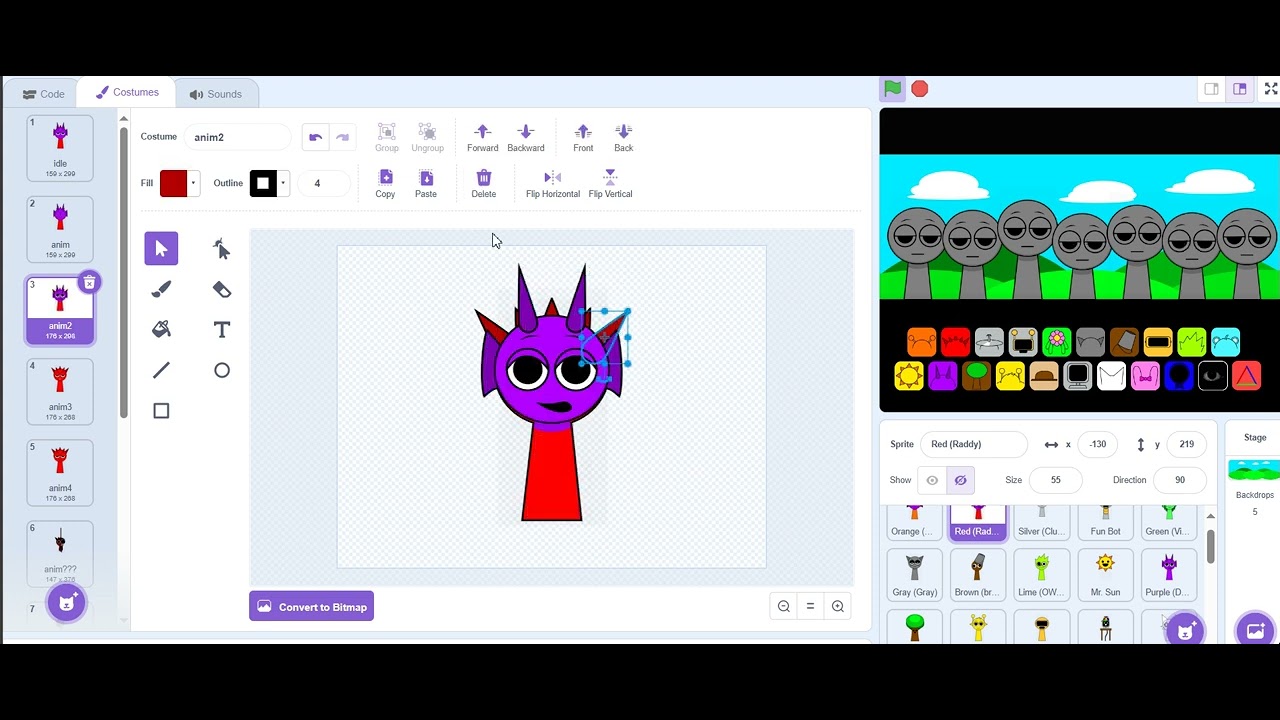Select the Circle tool
This screenshot has width=1280, height=720.
pos(222,370)
